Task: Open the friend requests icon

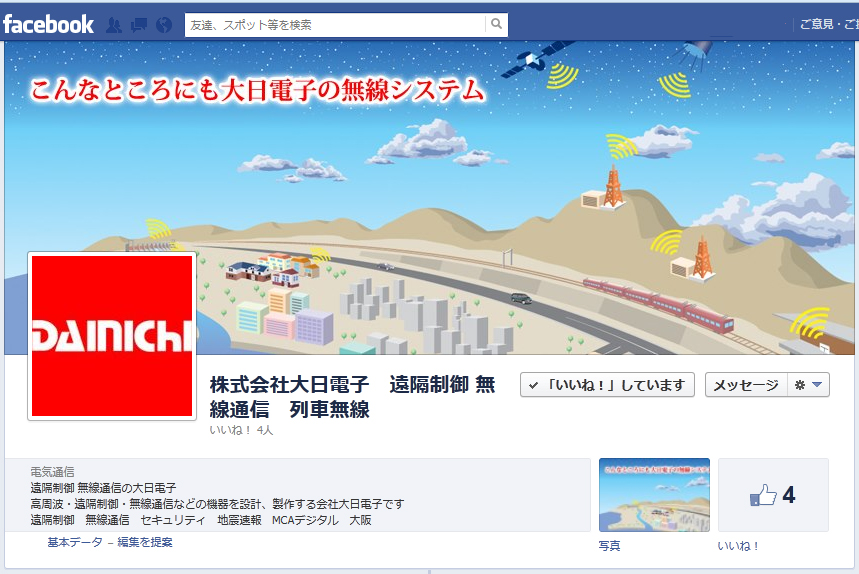Action: pos(114,25)
